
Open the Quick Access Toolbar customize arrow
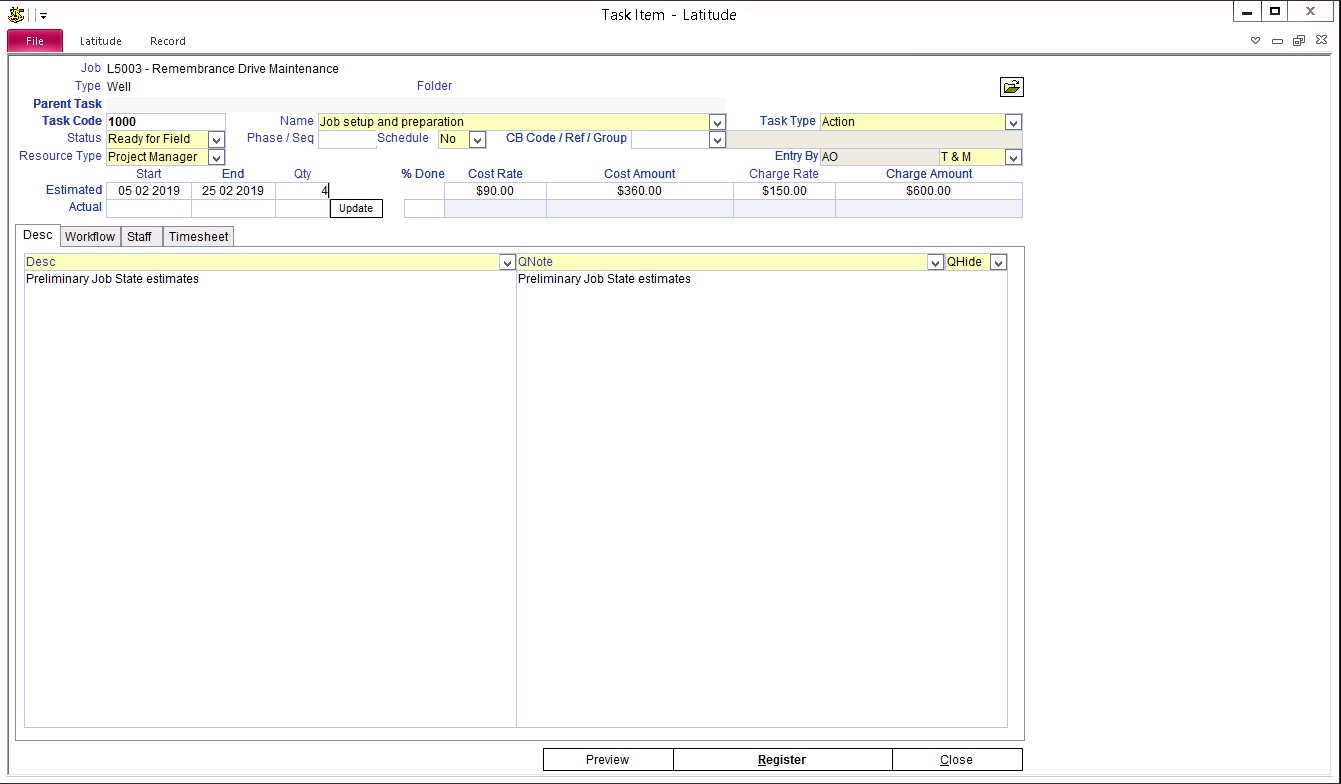pyautogui.click(x=43, y=16)
